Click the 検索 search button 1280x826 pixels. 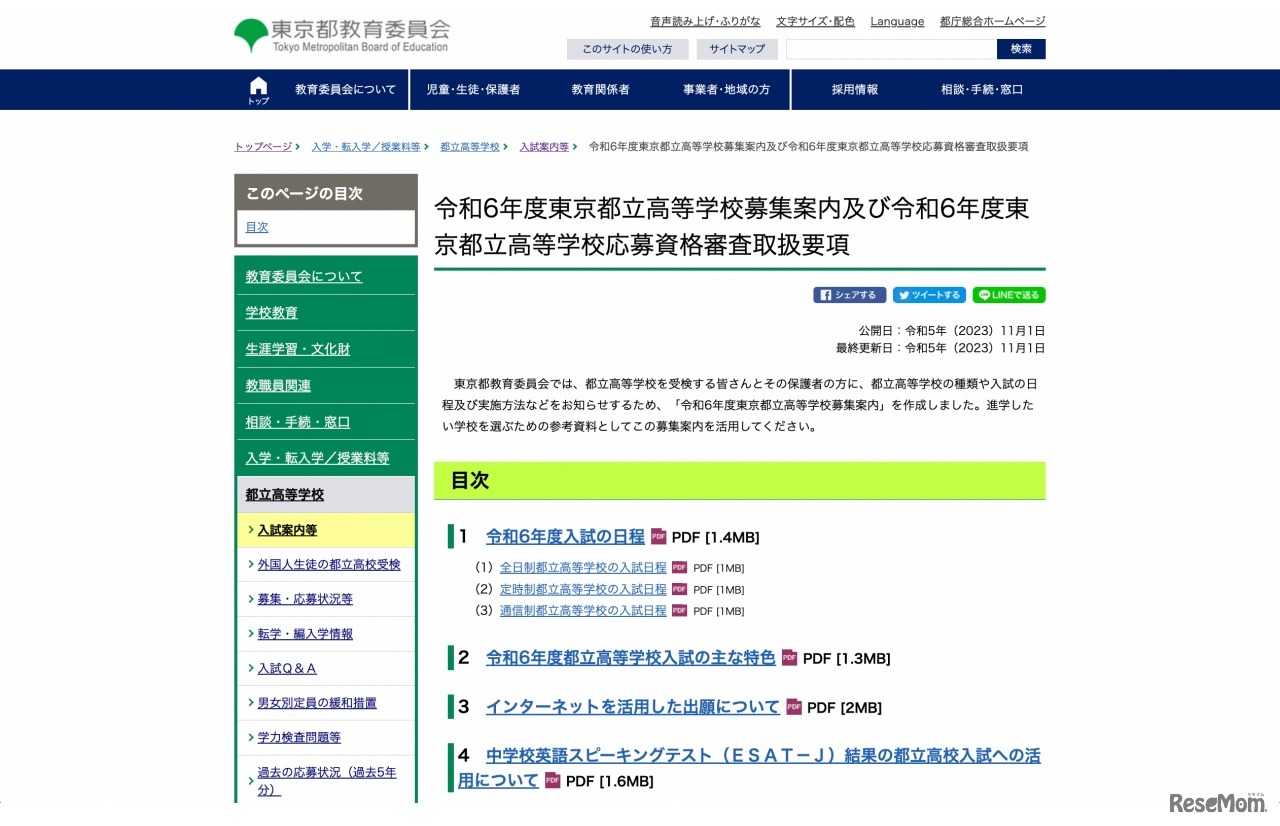tap(1021, 49)
